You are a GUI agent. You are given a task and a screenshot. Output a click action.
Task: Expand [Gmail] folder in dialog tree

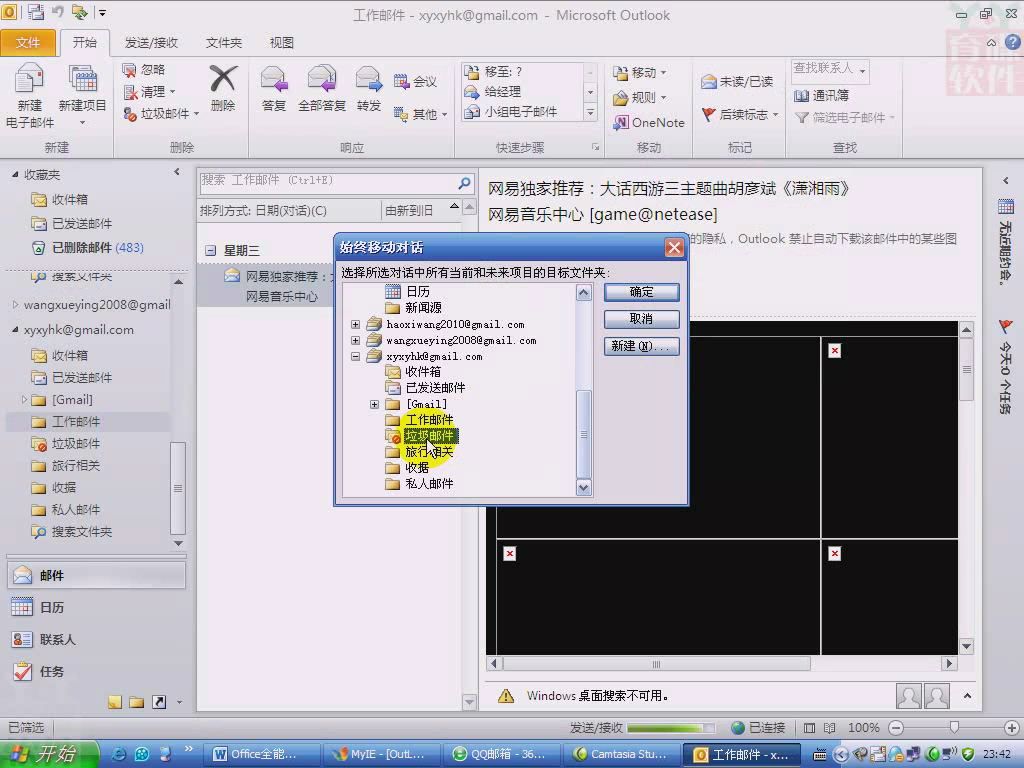pos(374,404)
